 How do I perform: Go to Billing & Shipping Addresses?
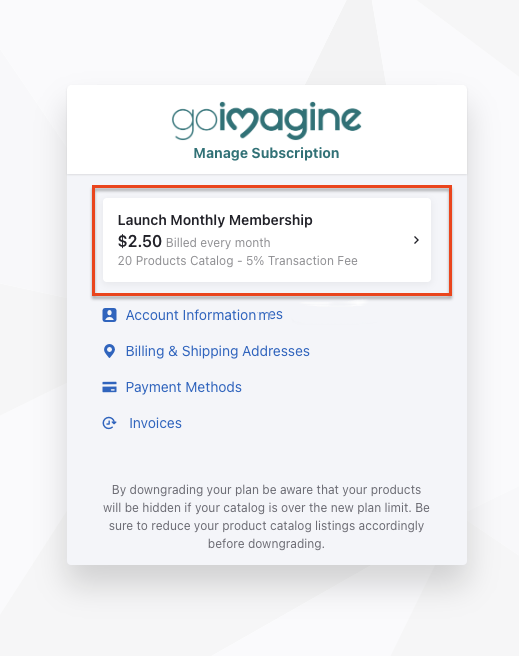pos(217,351)
